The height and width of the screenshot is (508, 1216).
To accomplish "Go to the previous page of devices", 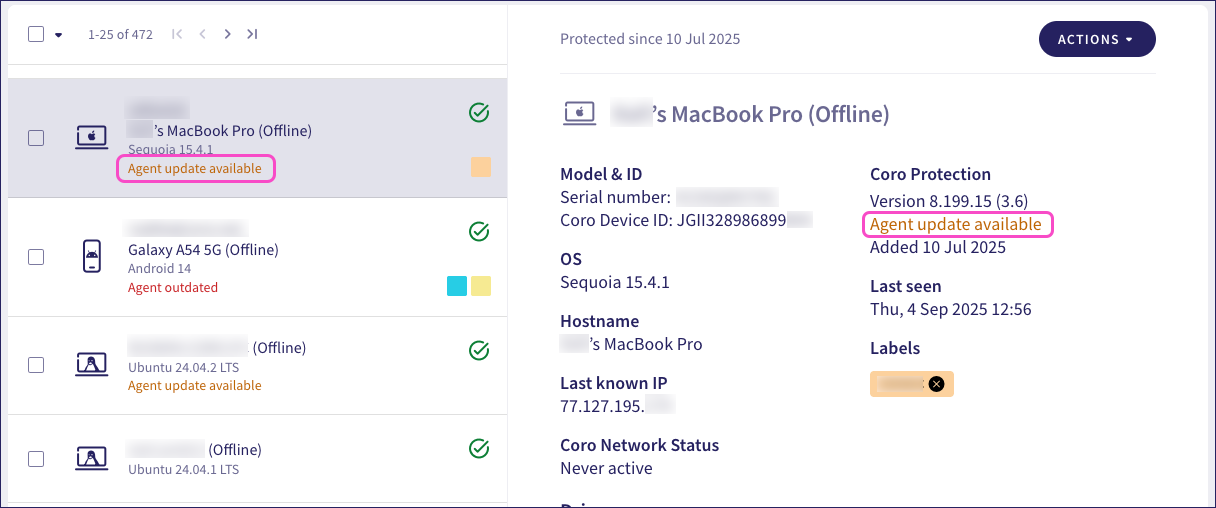I will tap(203, 34).
